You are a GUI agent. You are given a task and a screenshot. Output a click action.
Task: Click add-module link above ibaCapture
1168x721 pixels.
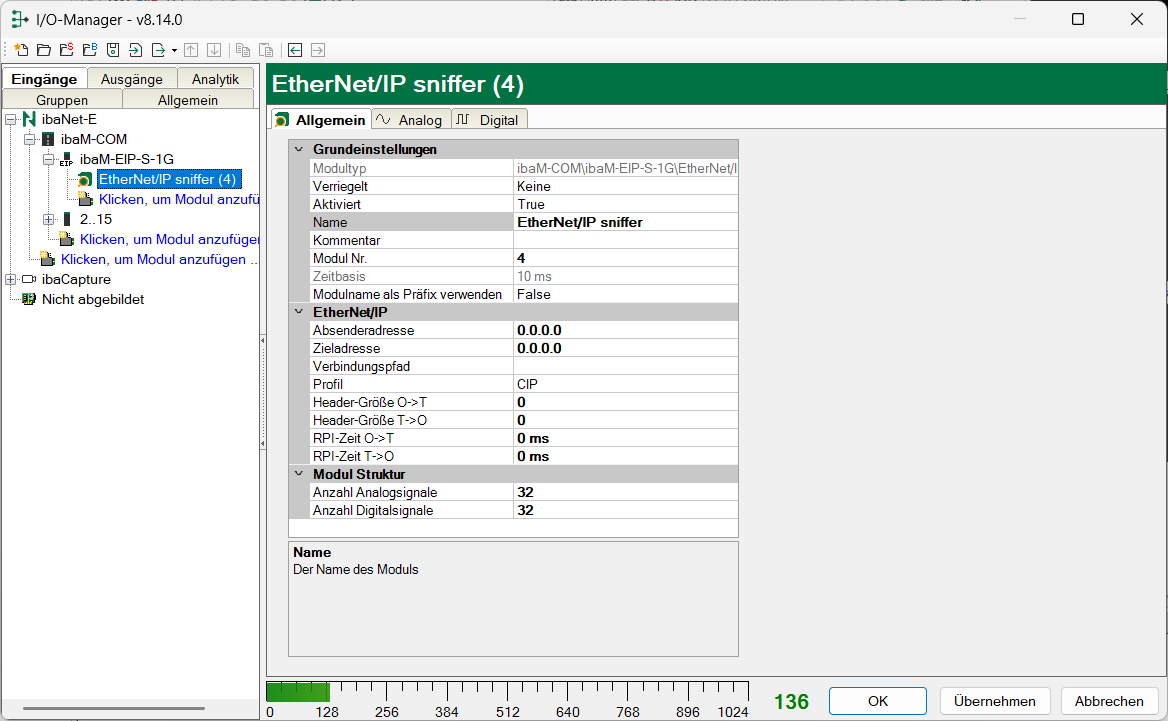tap(159, 259)
